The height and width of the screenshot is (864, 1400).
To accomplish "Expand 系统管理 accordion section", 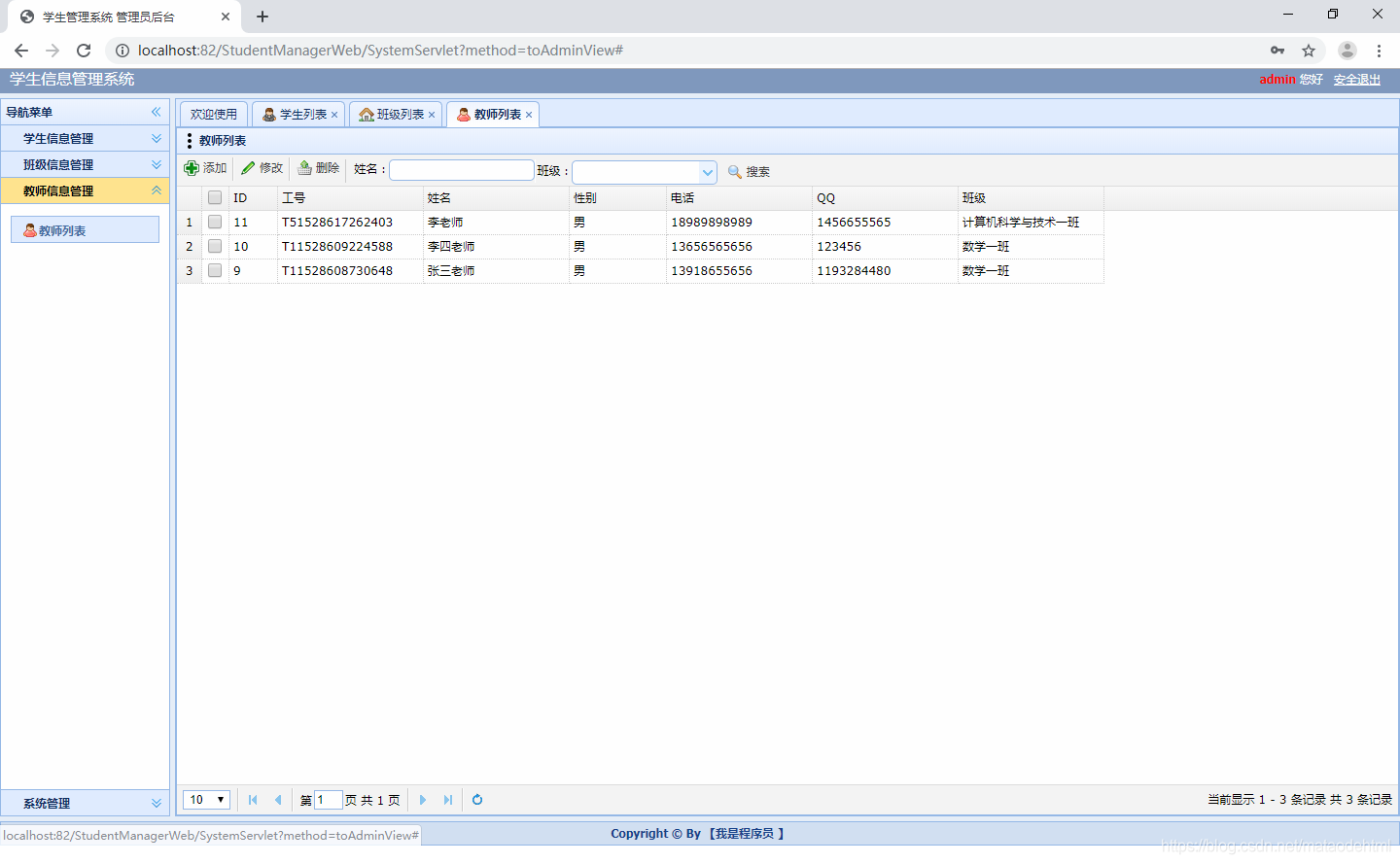I will 85,803.
